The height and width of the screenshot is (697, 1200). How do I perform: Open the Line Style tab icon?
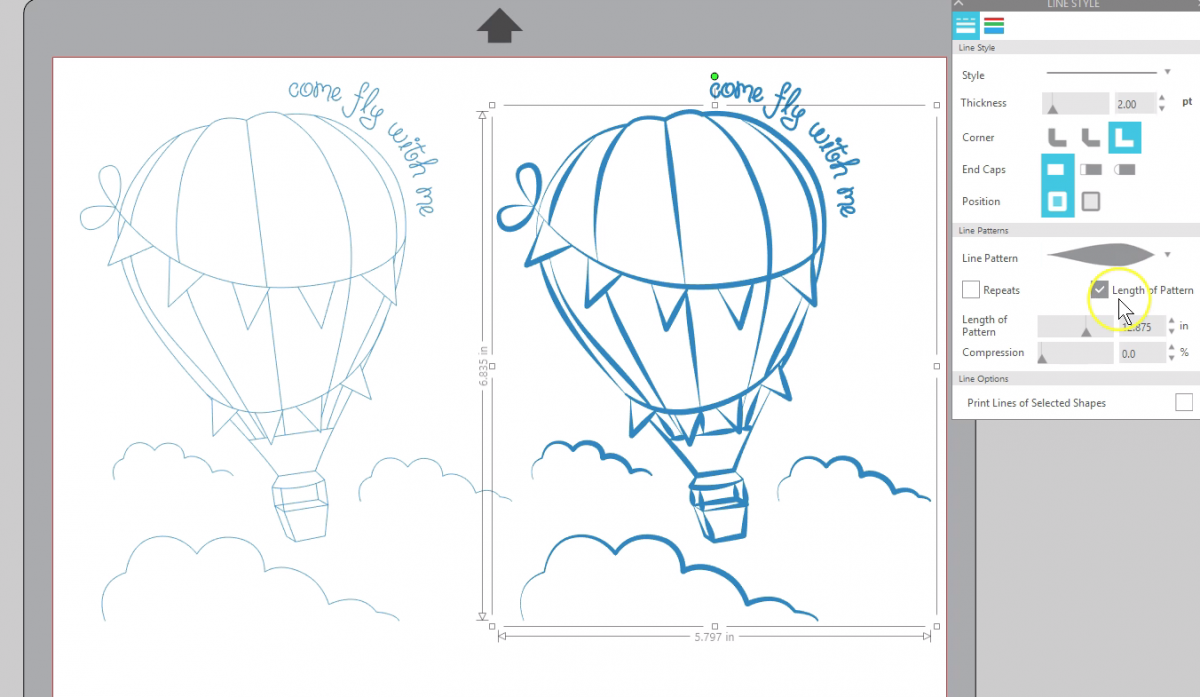click(965, 25)
